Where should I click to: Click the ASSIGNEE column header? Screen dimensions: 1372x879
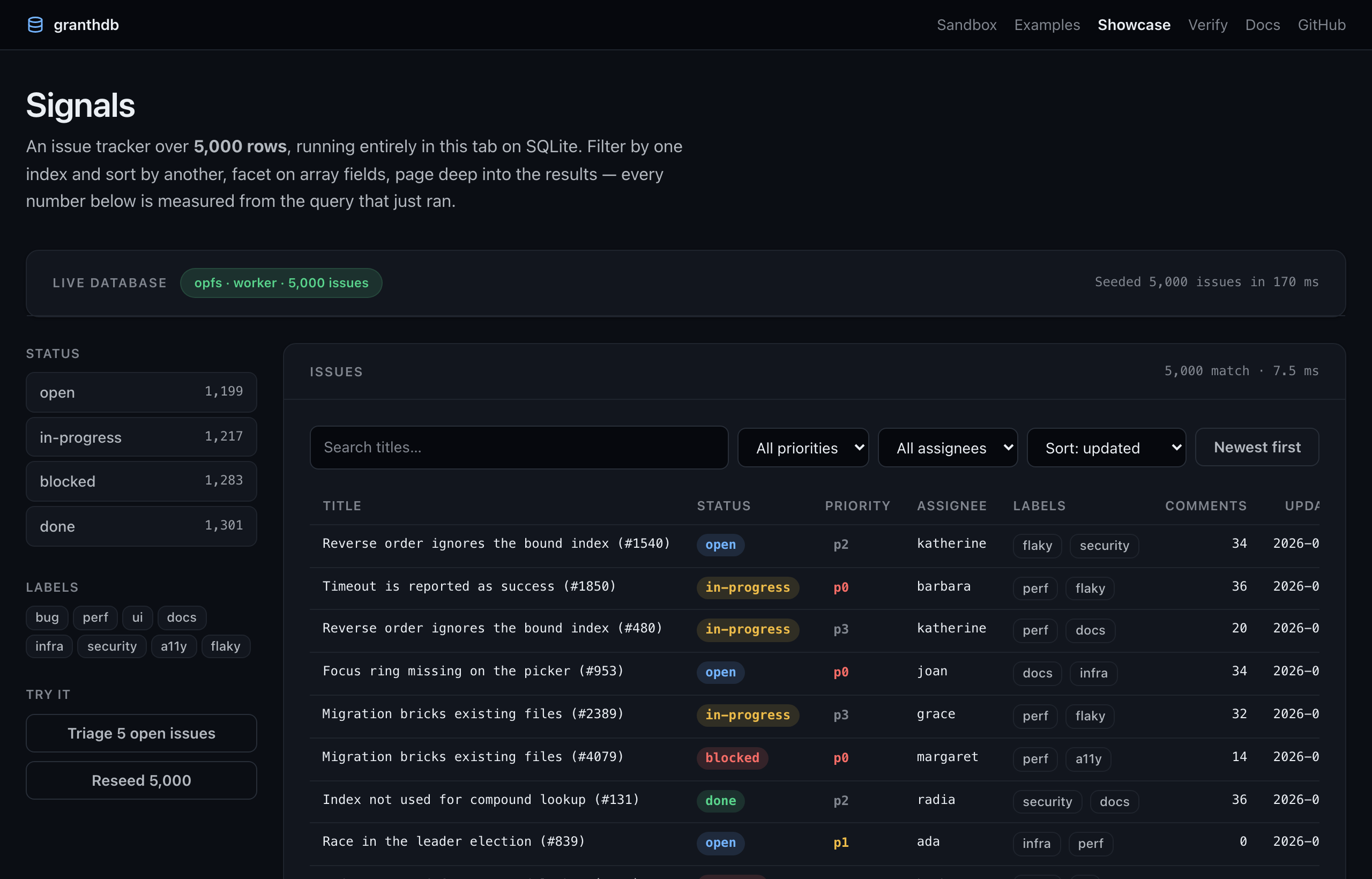(951, 506)
